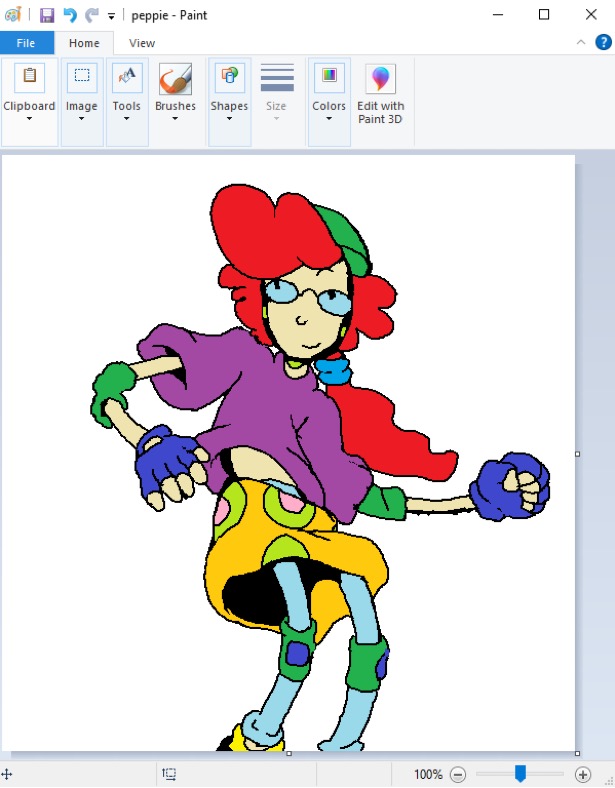The image size is (615, 788).
Task: Expand the Clipboard dropdown arrow
Action: [x=29, y=119]
